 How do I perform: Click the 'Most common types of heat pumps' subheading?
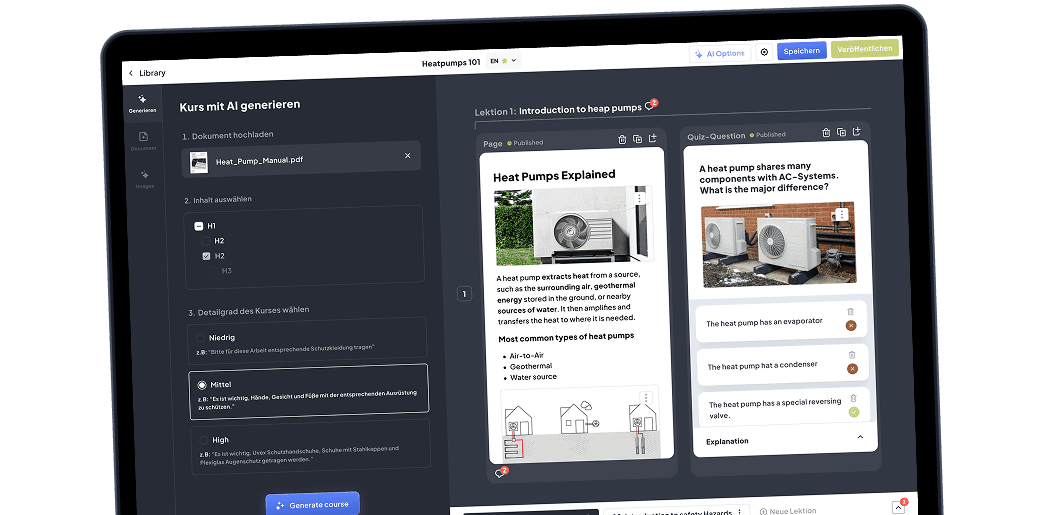566,336
